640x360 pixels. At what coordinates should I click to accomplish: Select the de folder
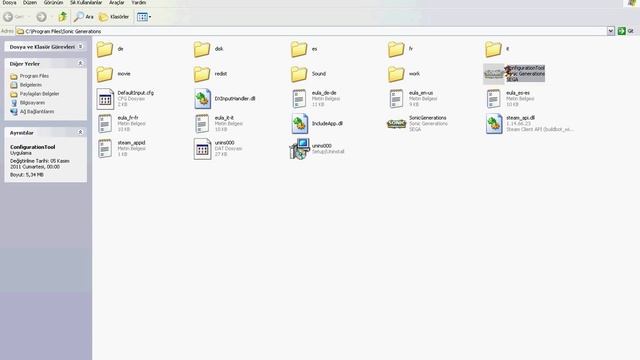tap(110, 49)
